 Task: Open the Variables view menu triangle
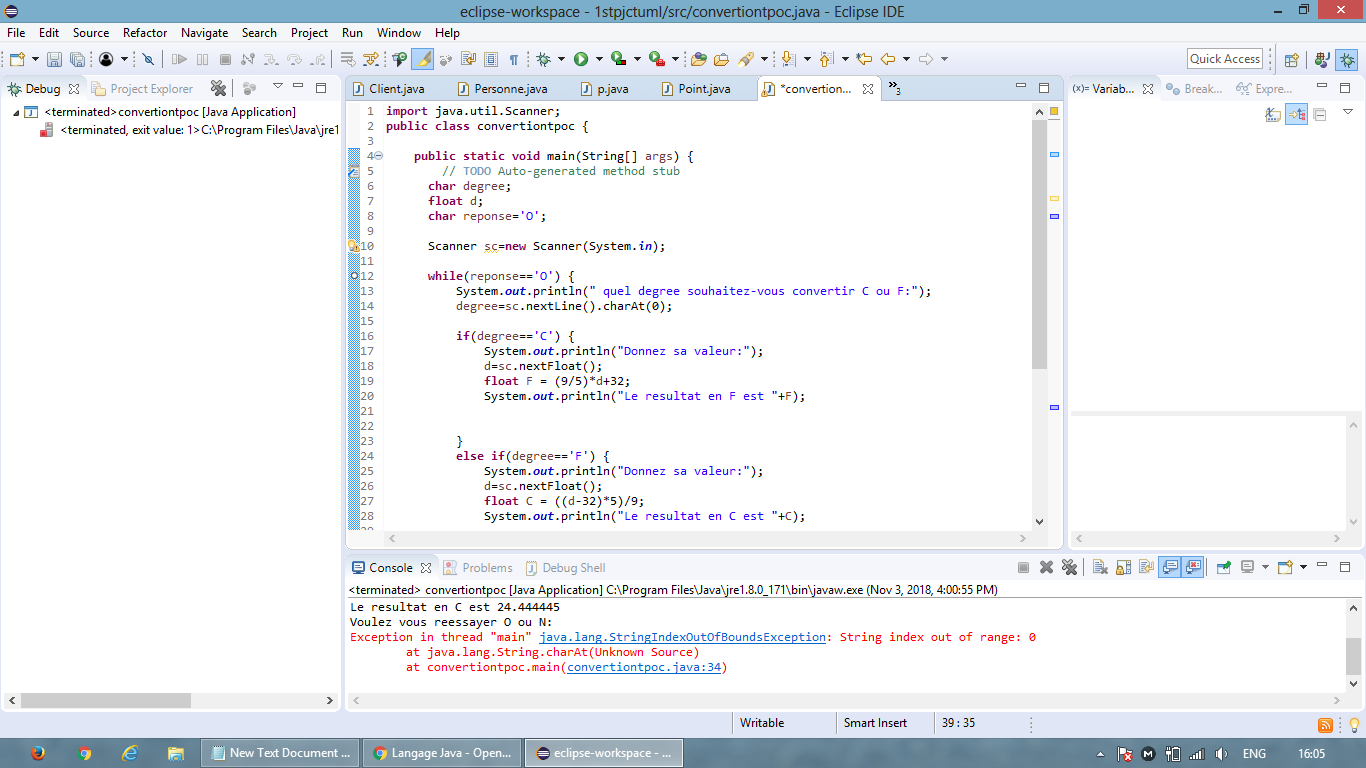[1347, 112]
